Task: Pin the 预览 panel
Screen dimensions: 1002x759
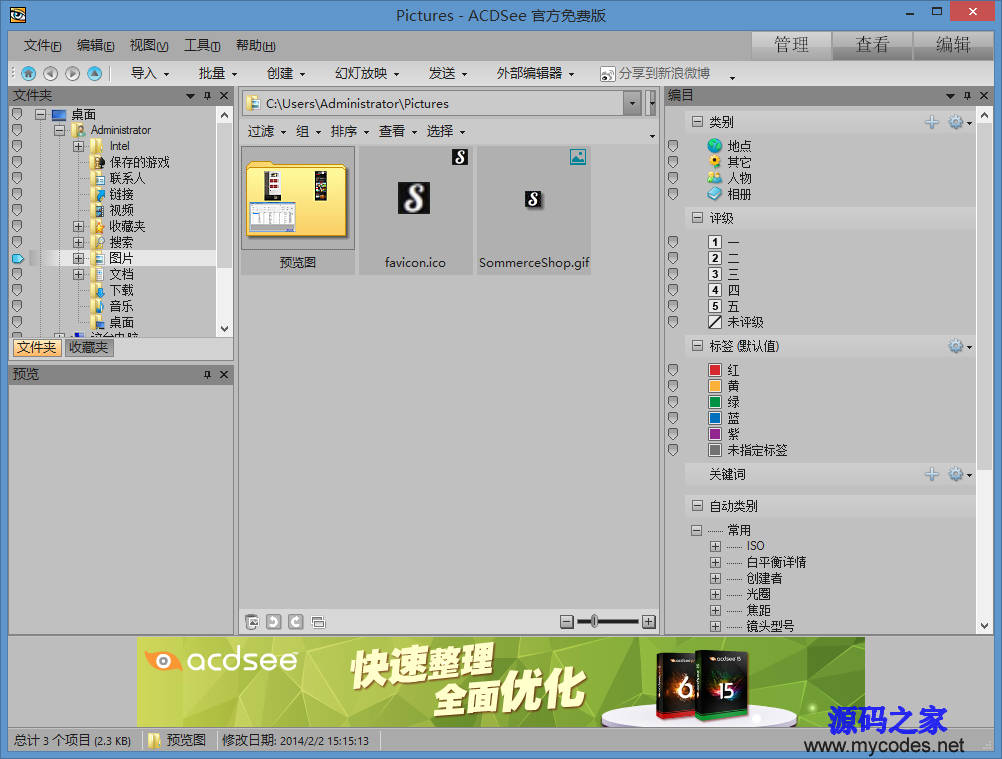Action: pyautogui.click(x=207, y=374)
